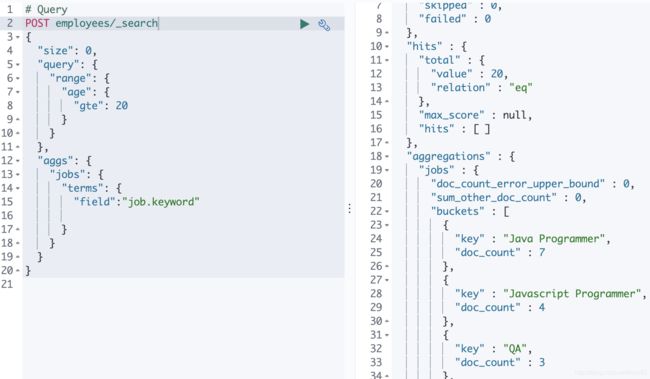The height and width of the screenshot is (379, 650).
Task: Click the "size": 0 line in the editor
Action: 67,51
